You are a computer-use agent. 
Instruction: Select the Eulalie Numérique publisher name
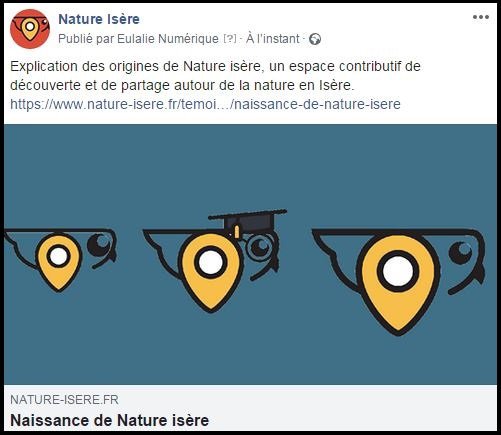click(168, 39)
